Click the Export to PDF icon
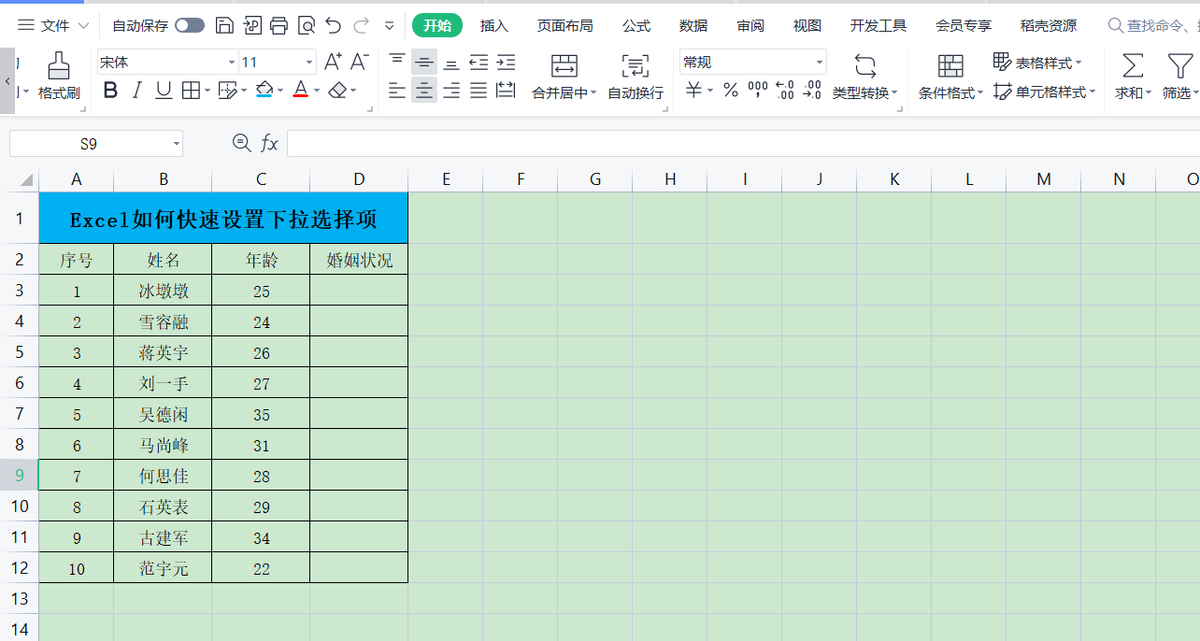The image size is (1200, 641). click(252, 25)
